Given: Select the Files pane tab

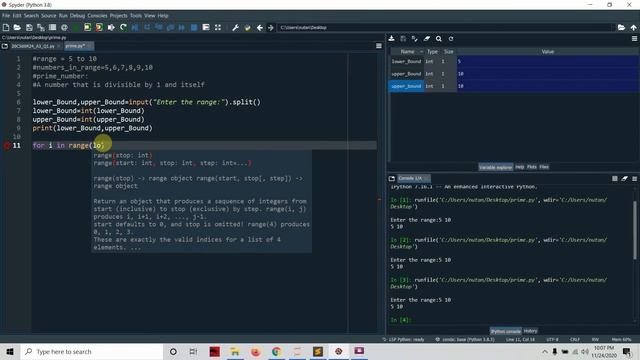Looking at the screenshot, I should point(544,167).
